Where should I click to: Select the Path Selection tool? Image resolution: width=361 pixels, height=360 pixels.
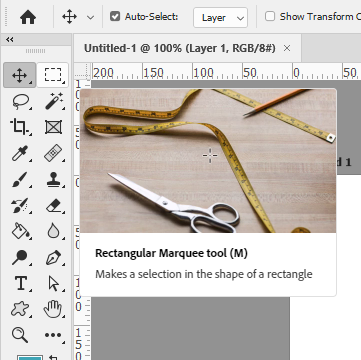click(x=54, y=284)
